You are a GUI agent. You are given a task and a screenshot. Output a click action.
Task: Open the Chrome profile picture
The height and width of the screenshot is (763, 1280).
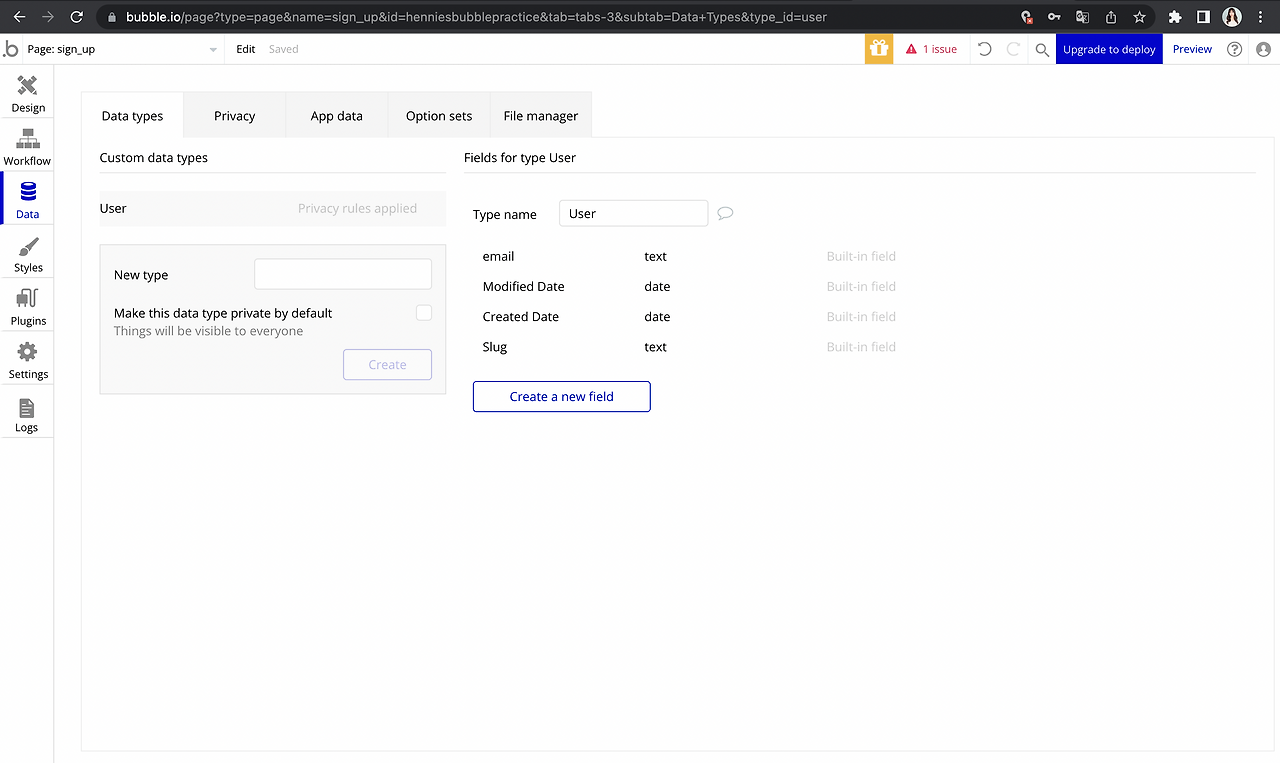tap(1232, 17)
